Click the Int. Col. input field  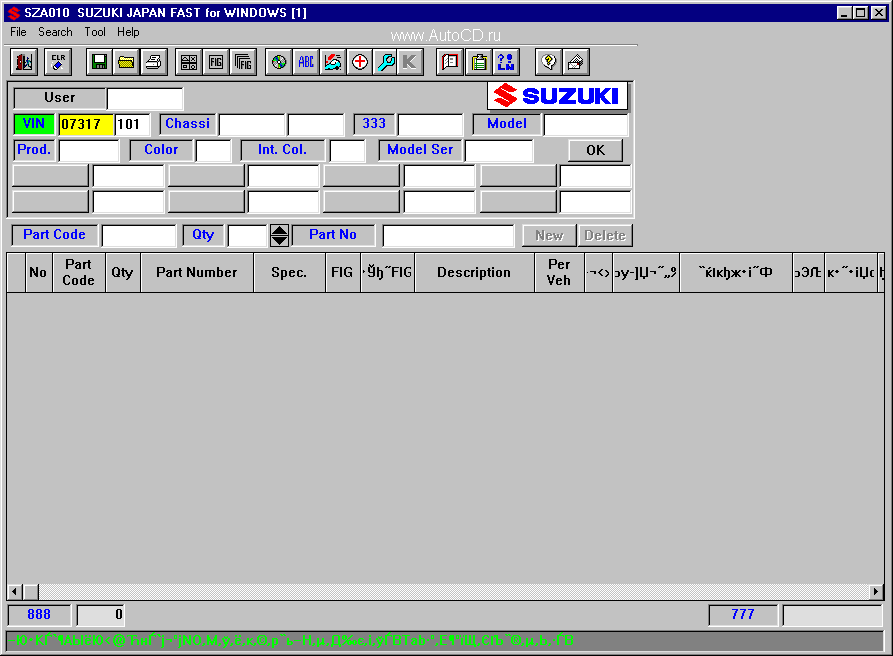pos(347,150)
